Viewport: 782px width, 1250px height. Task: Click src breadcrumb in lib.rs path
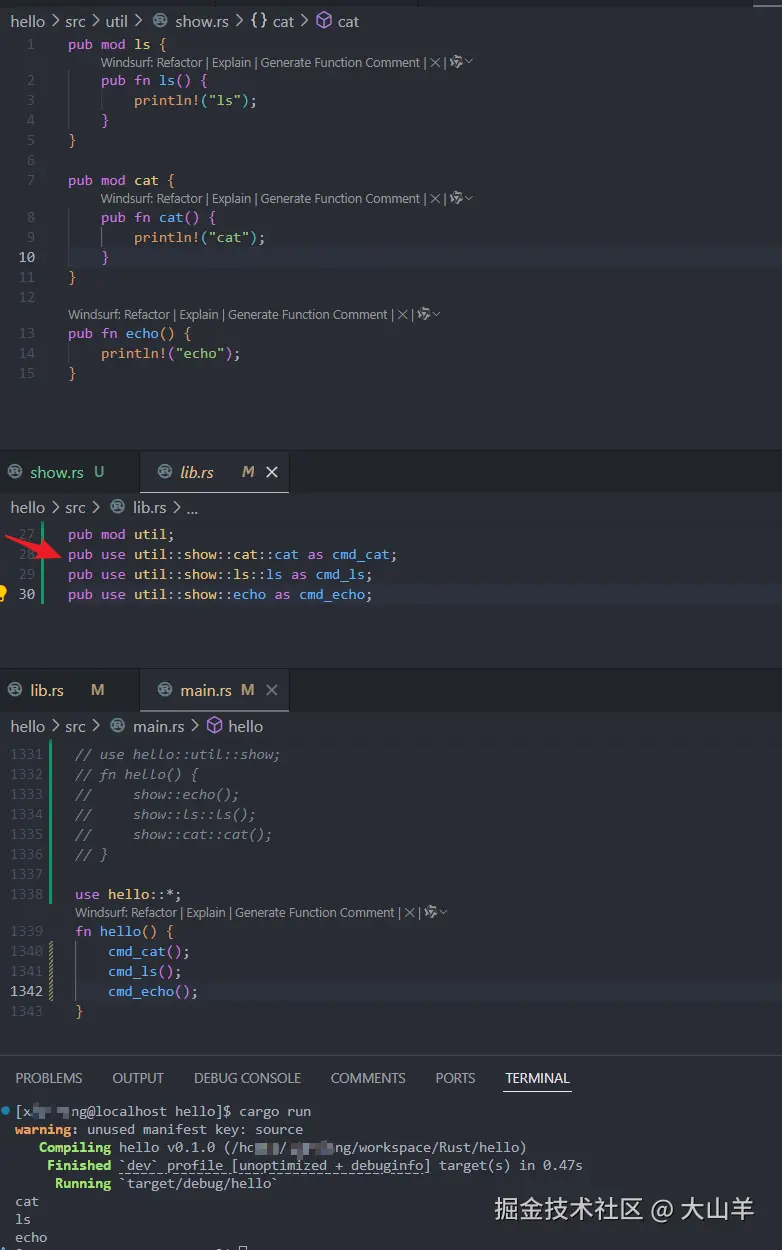tap(75, 507)
